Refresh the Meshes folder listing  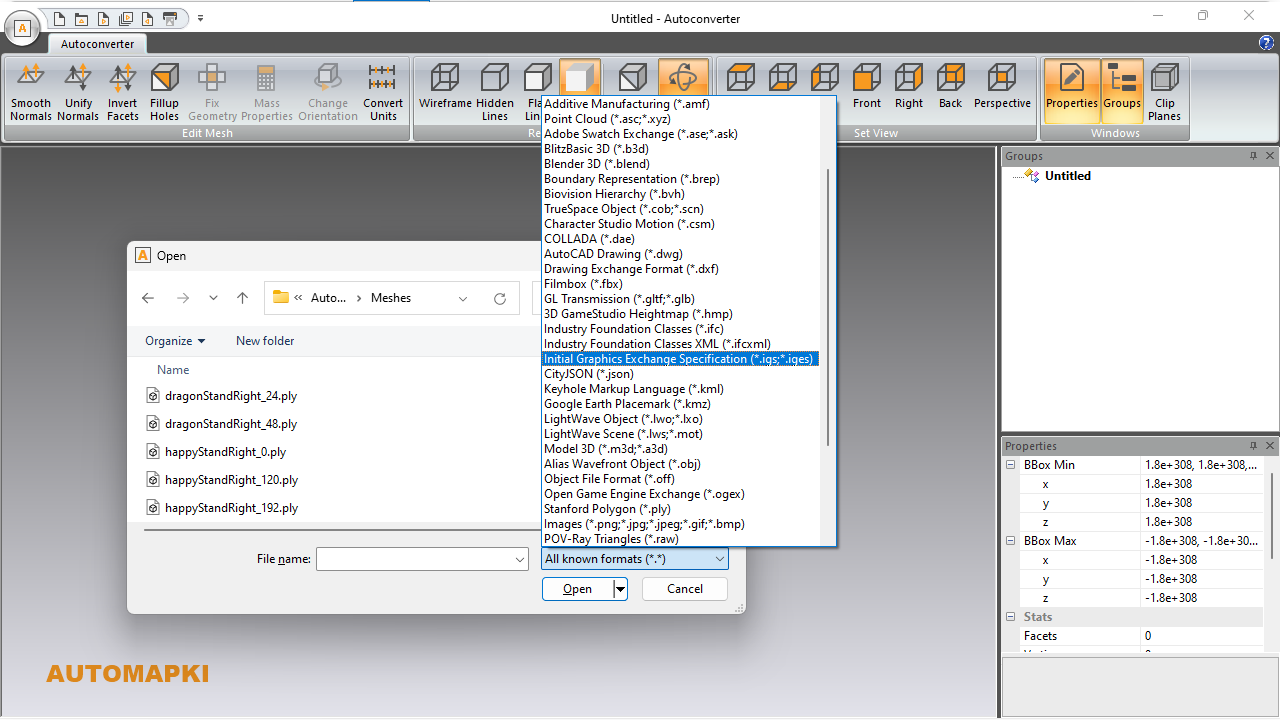[x=500, y=298]
